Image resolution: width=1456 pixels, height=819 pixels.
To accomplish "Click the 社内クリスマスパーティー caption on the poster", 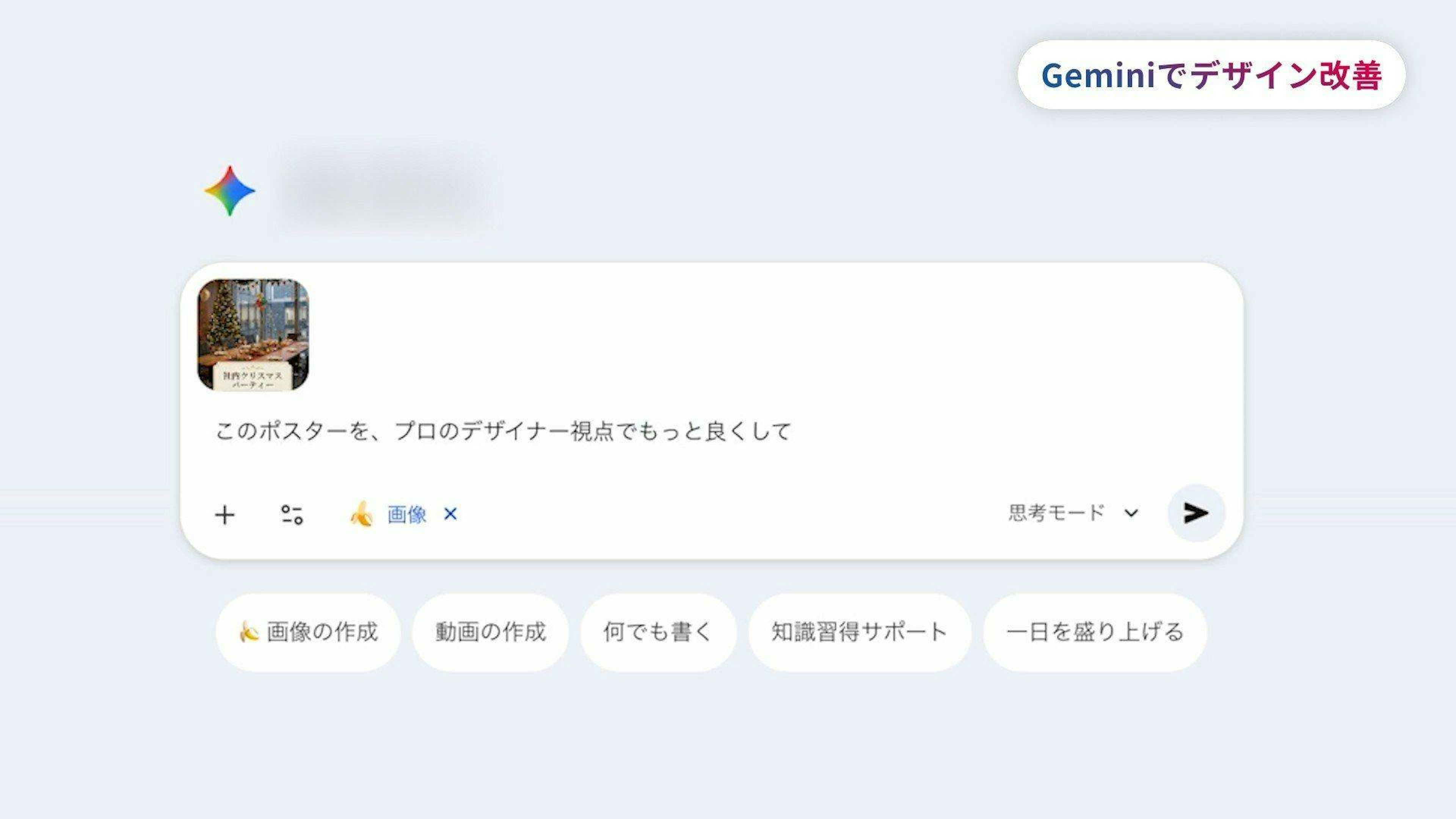I will pyautogui.click(x=253, y=379).
